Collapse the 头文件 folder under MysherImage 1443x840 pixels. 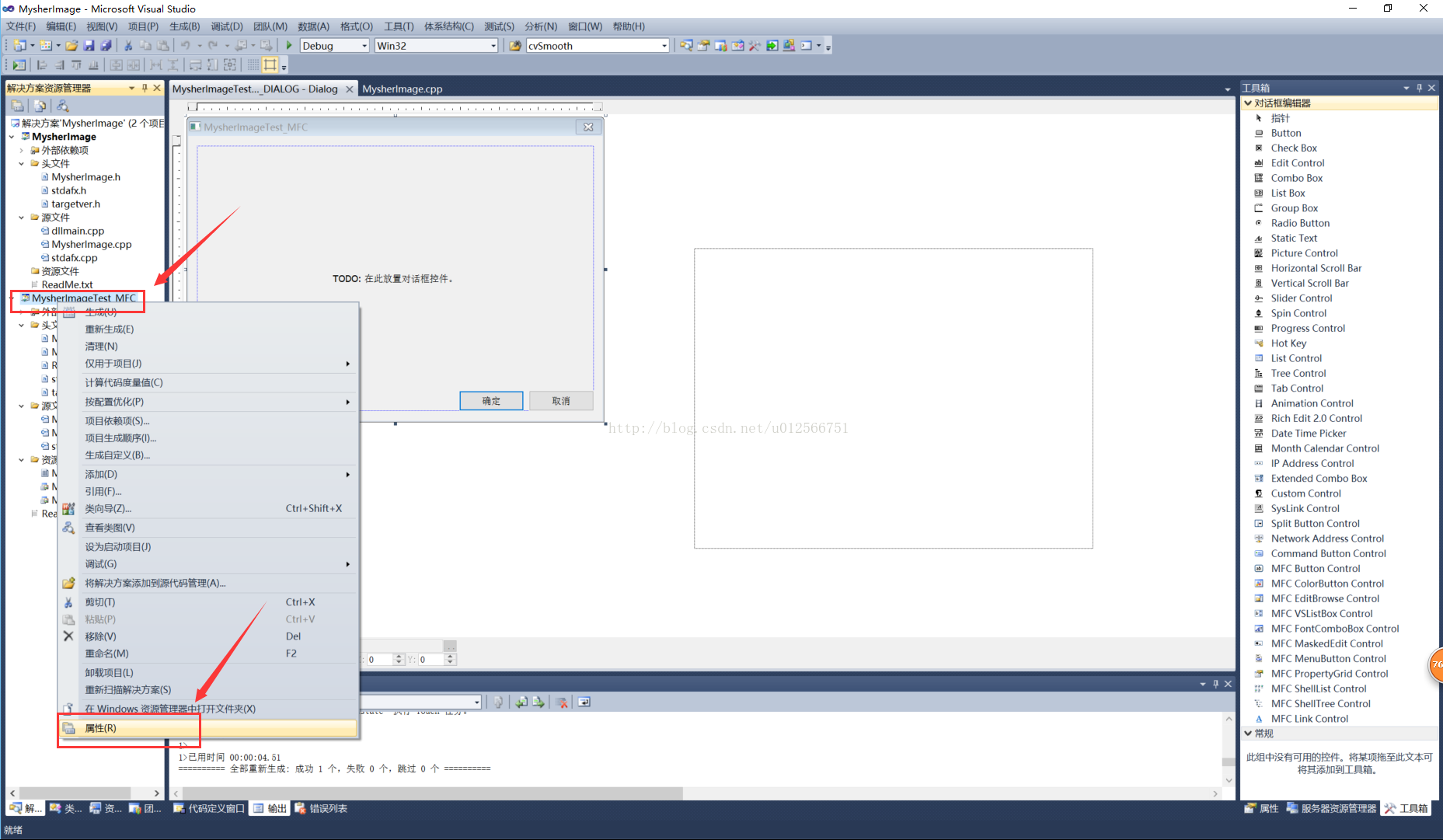[22, 164]
